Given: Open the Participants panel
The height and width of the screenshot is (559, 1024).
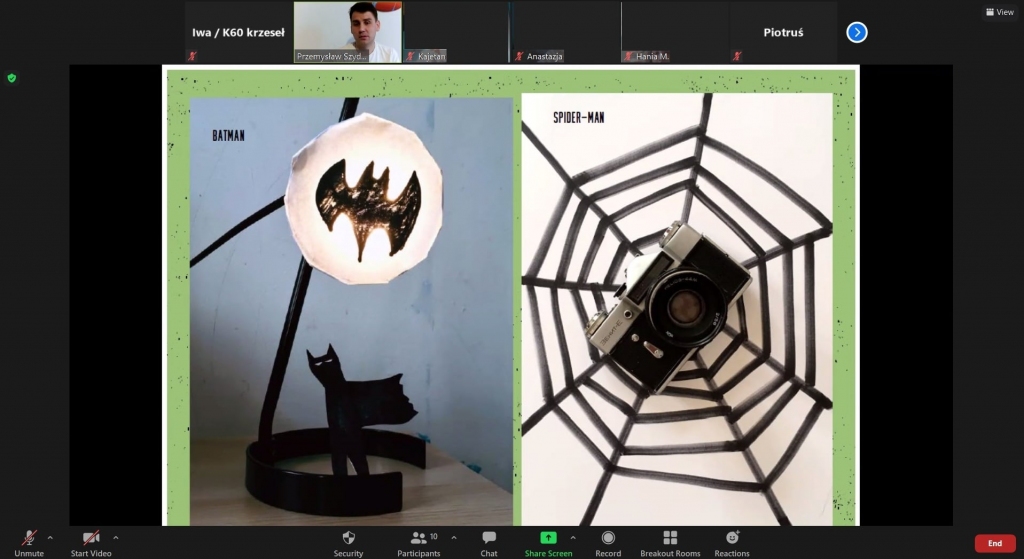Looking at the screenshot, I should point(419,543).
